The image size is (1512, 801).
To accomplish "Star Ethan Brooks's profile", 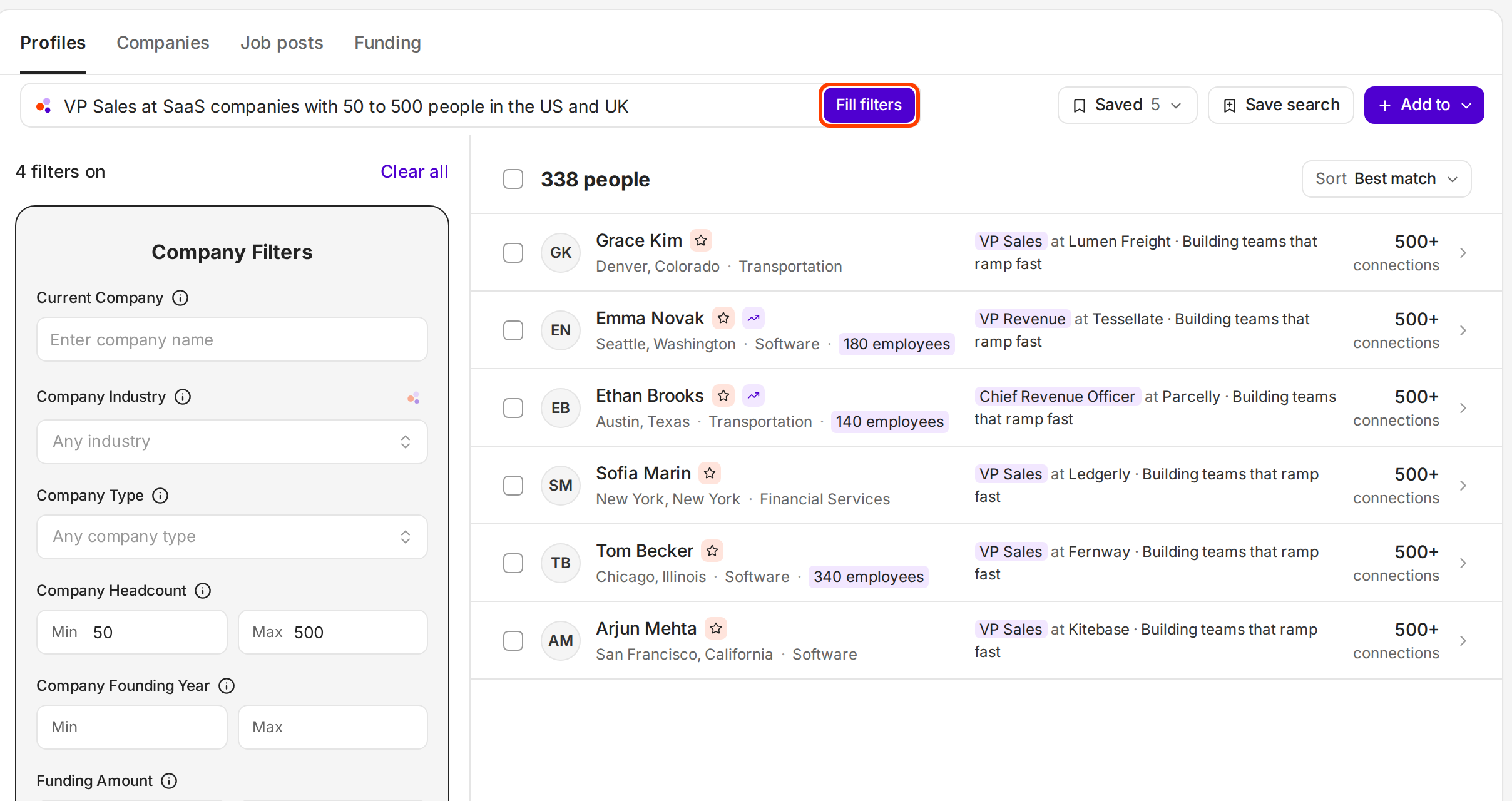I will point(723,395).
